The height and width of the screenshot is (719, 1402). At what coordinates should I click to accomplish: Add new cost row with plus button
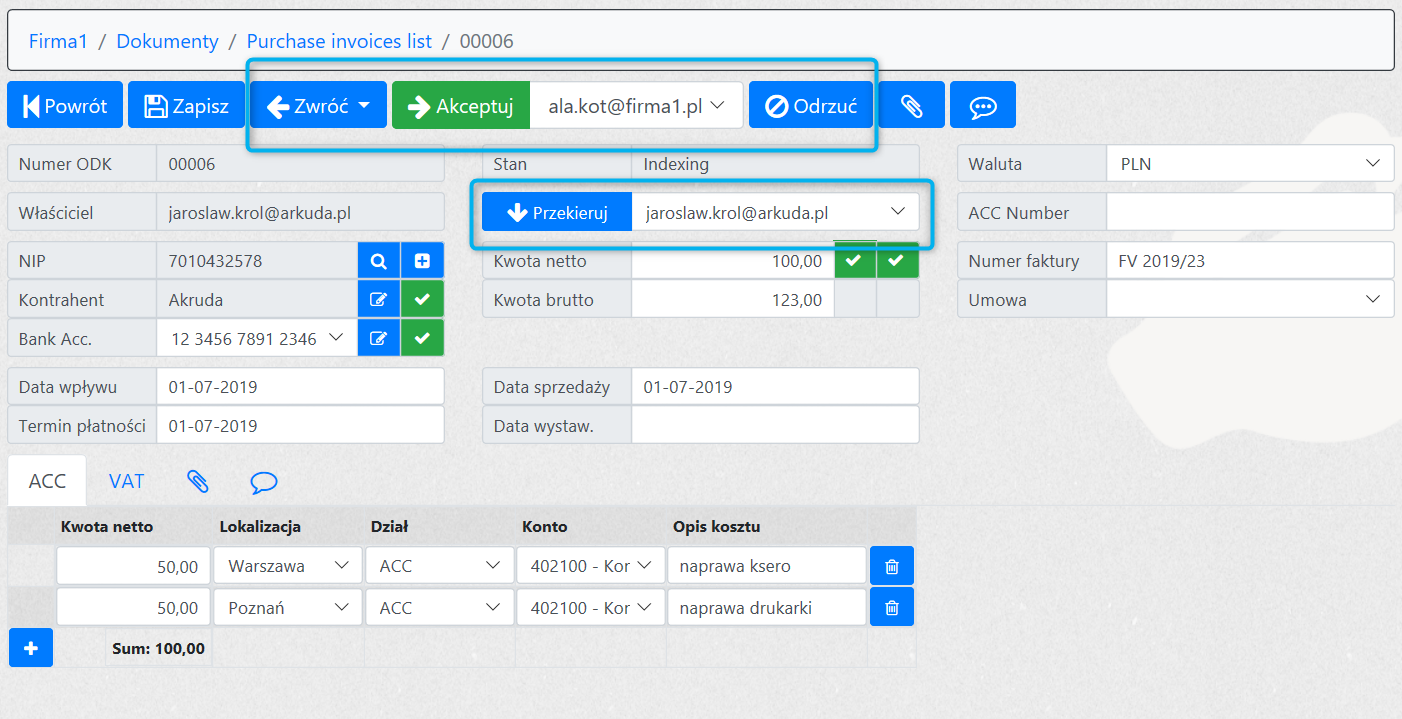click(x=31, y=648)
